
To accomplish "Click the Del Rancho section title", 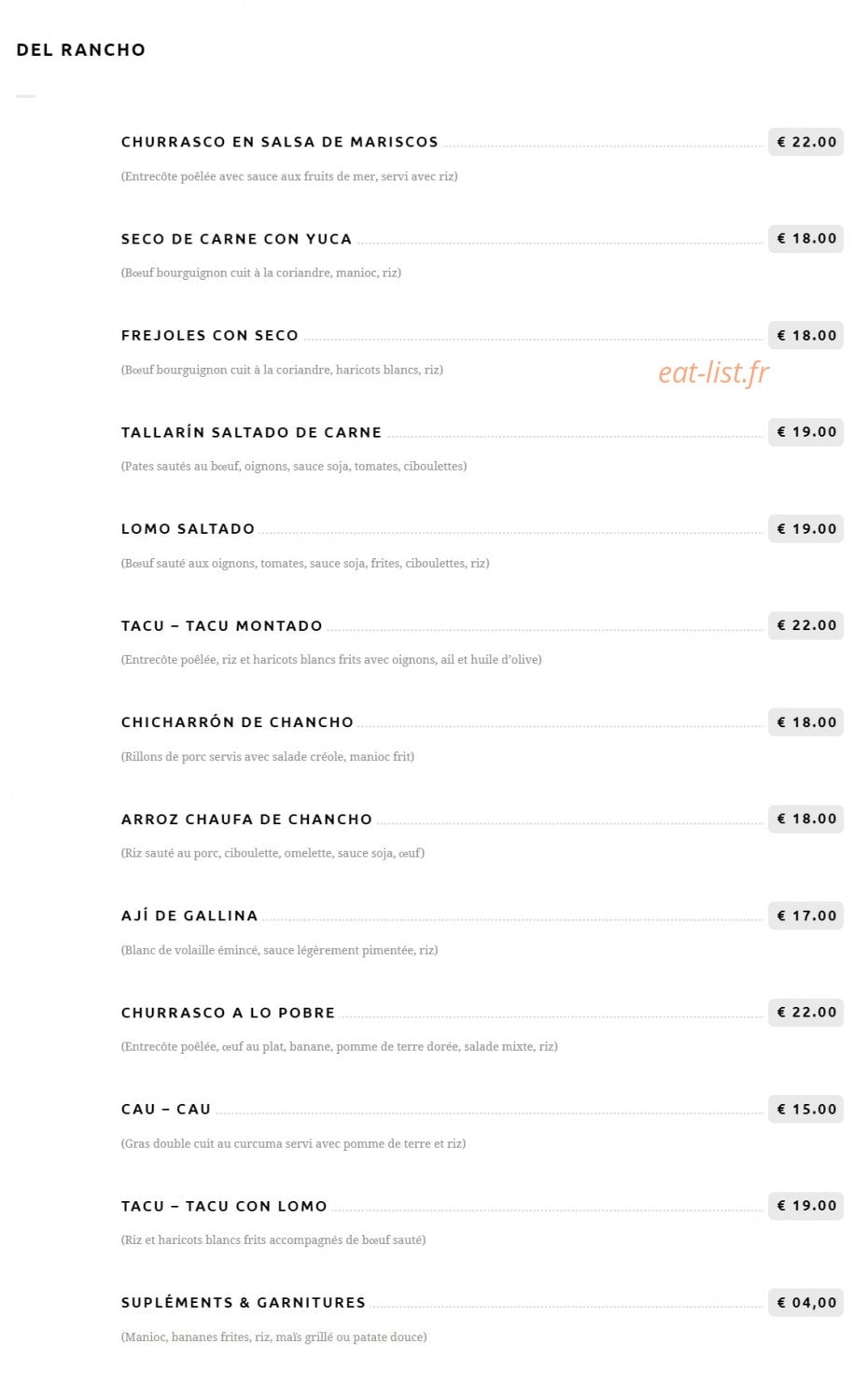I will point(81,50).
